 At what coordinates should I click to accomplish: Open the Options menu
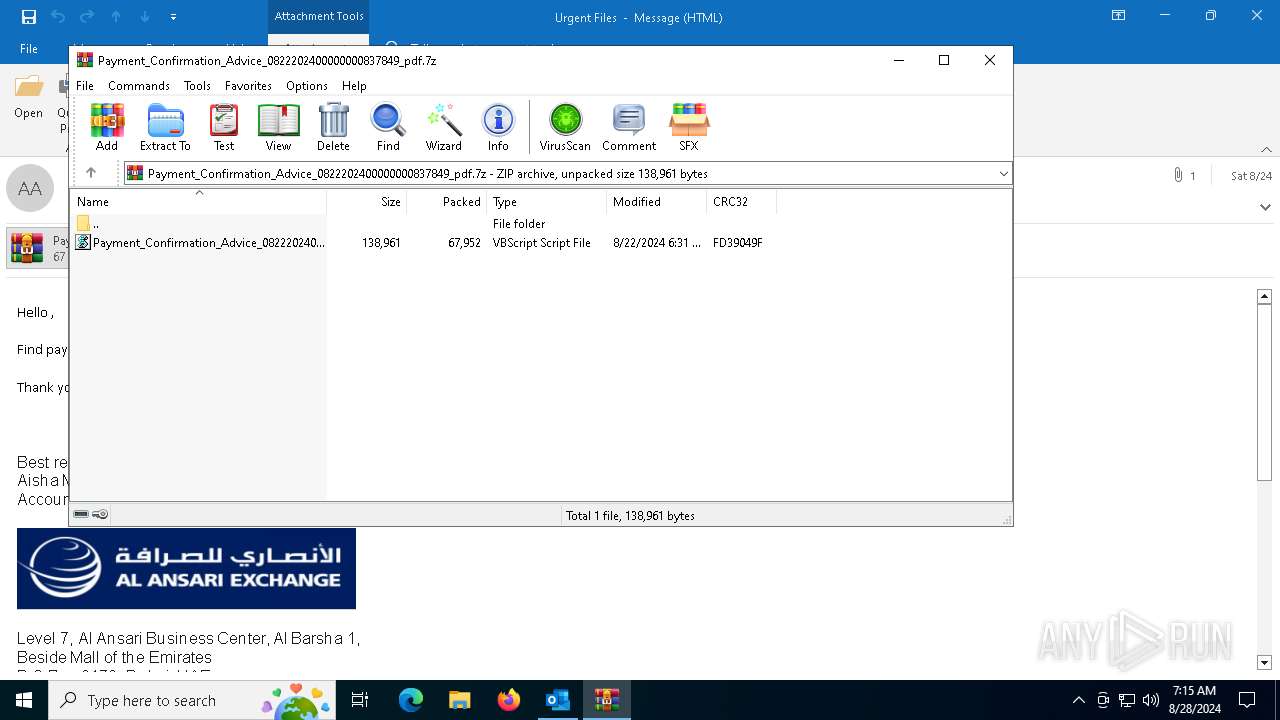[x=307, y=86]
